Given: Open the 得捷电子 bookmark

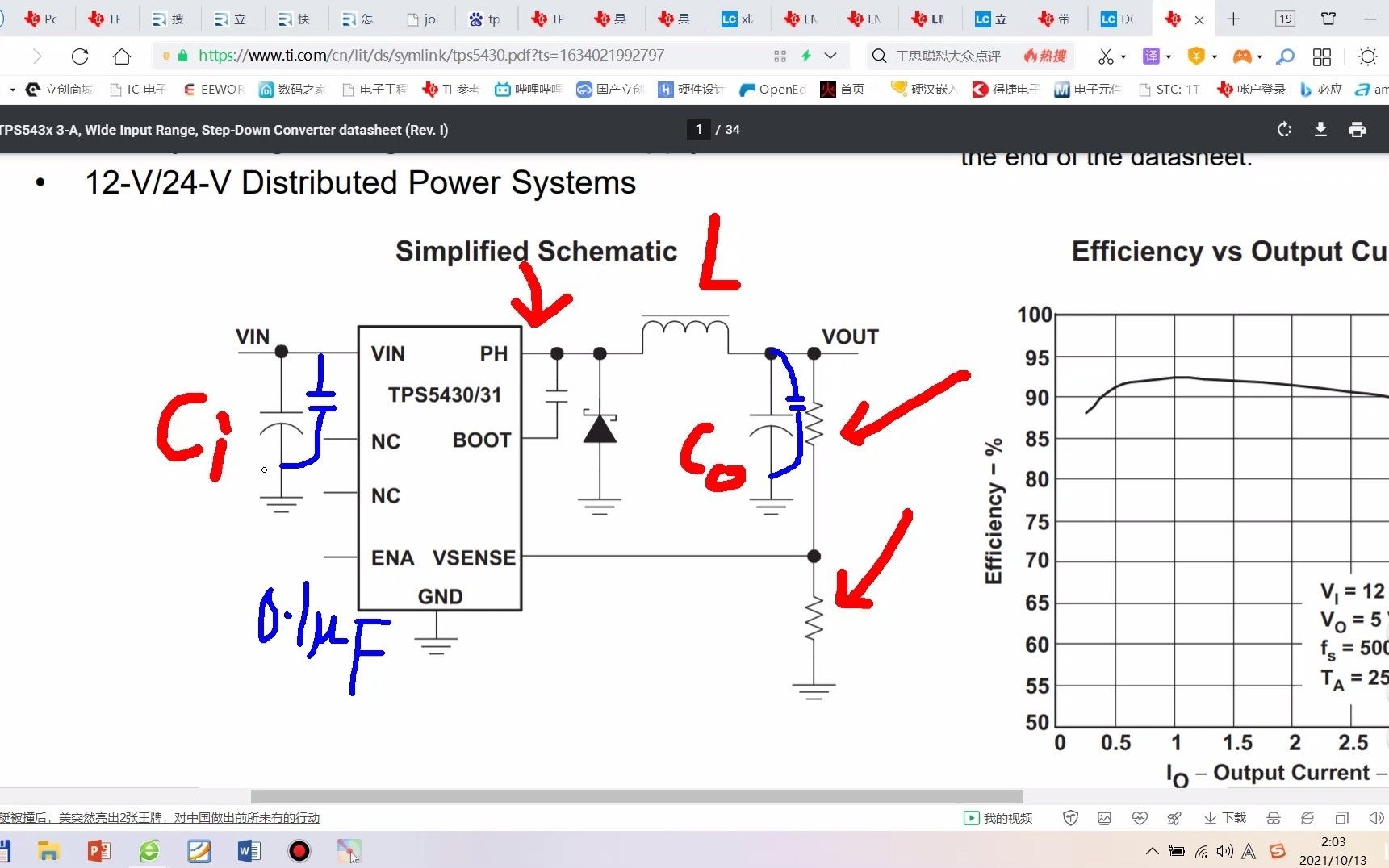Looking at the screenshot, I should [1006, 90].
